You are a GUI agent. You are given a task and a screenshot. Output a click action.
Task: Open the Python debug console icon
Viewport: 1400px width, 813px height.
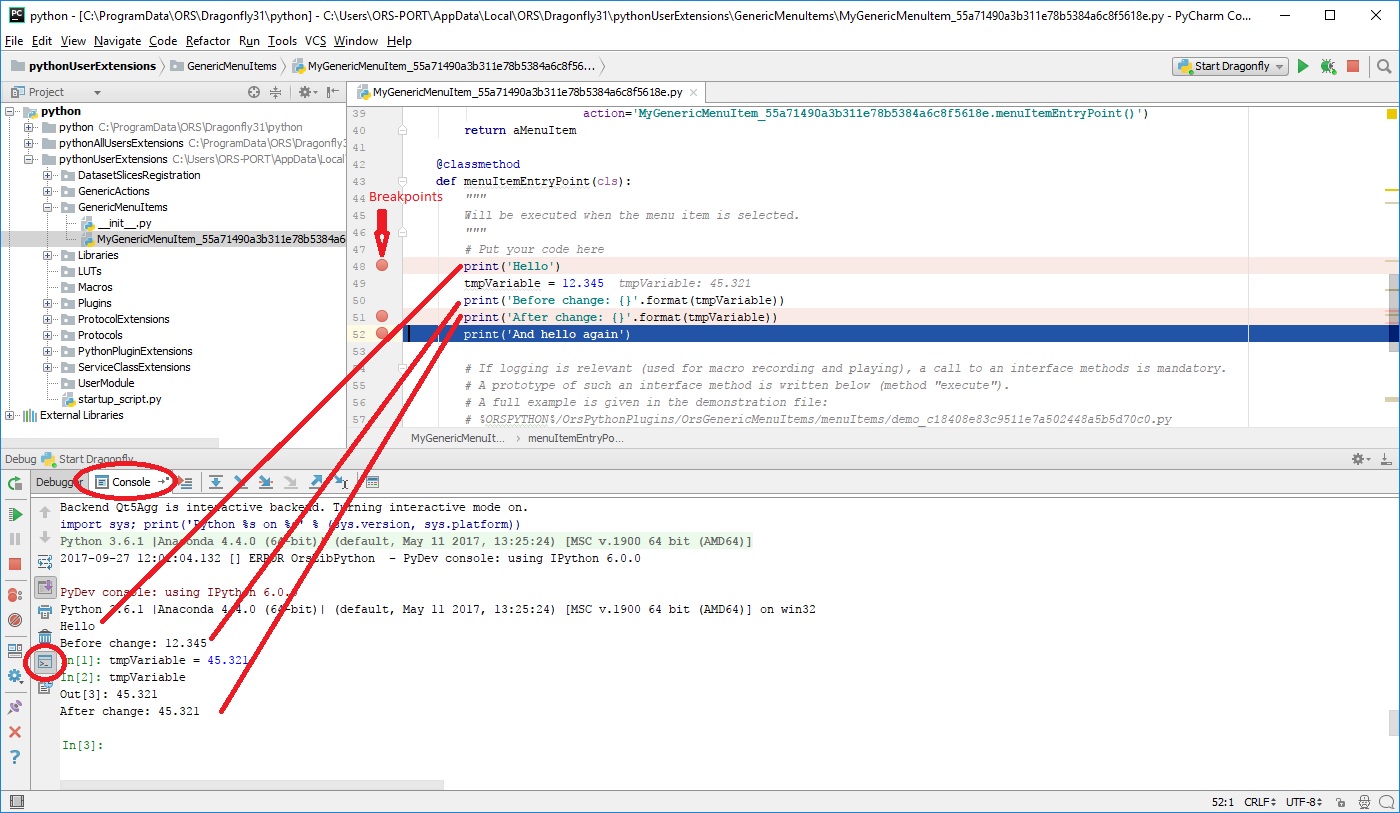pyautogui.click(x=44, y=662)
